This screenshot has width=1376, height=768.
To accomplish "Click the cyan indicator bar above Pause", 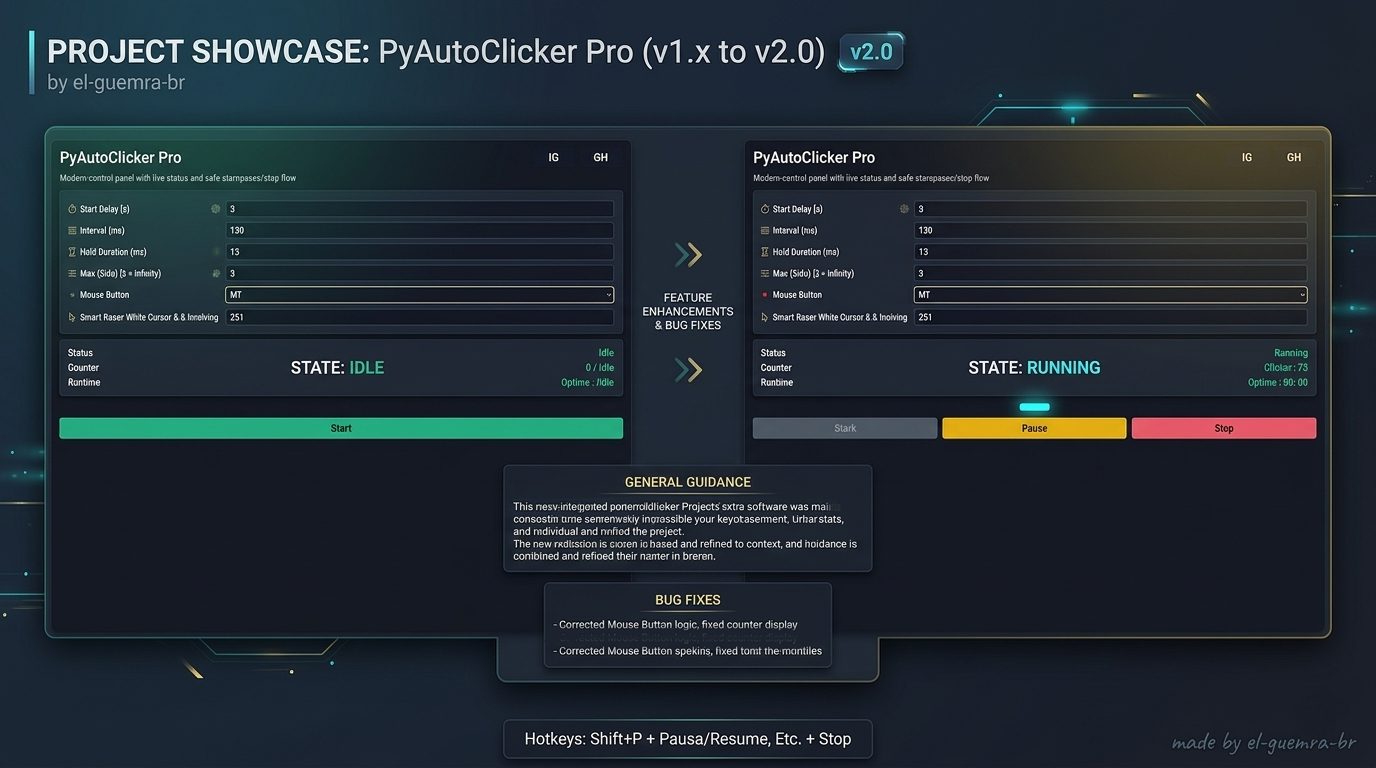I will (1034, 407).
